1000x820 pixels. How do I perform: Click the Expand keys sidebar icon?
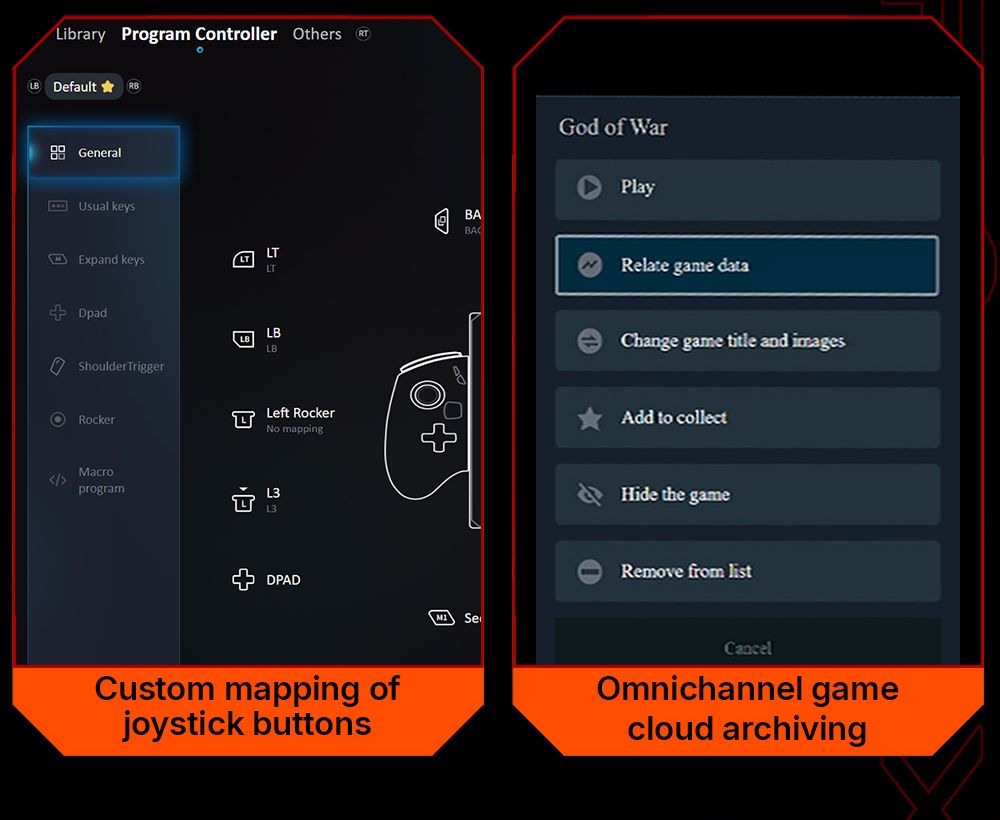pos(58,260)
